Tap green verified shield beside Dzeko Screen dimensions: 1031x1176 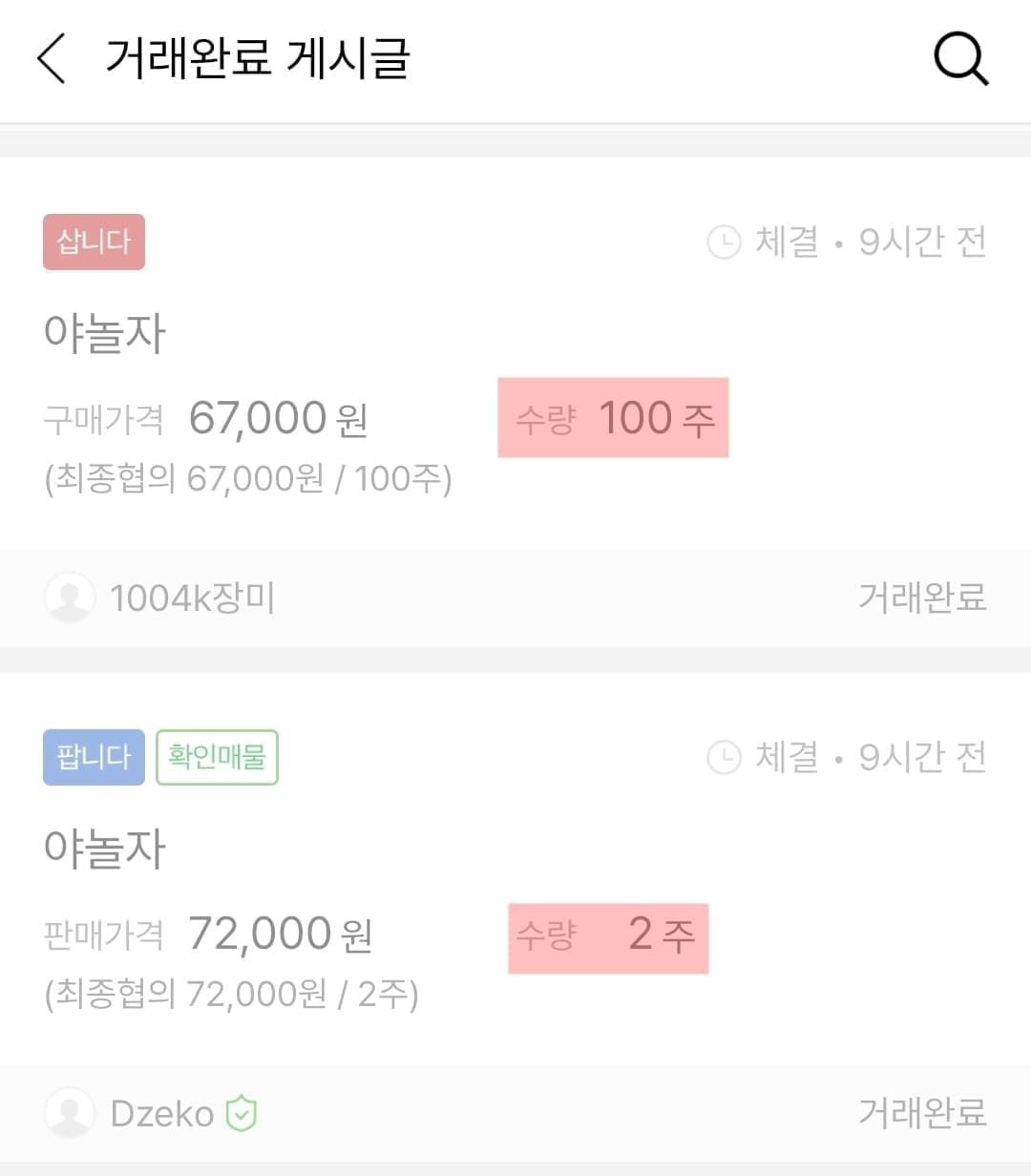(242, 1113)
